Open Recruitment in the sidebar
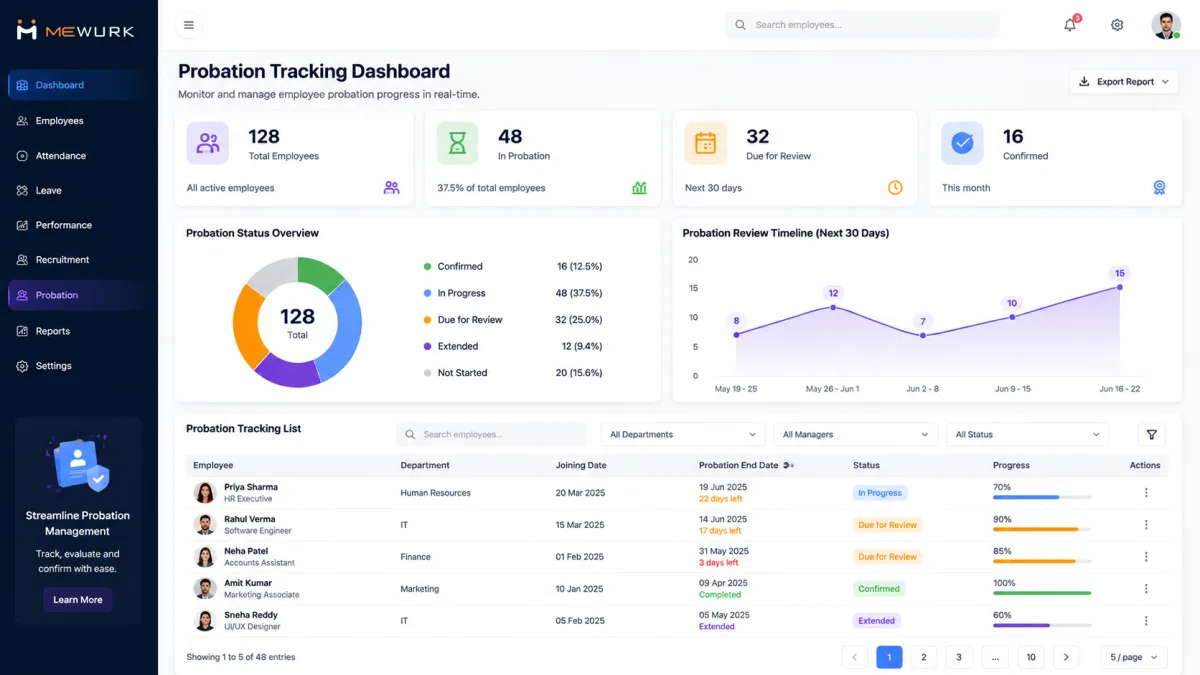Image resolution: width=1200 pixels, height=675 pixels. click(78, 260)
